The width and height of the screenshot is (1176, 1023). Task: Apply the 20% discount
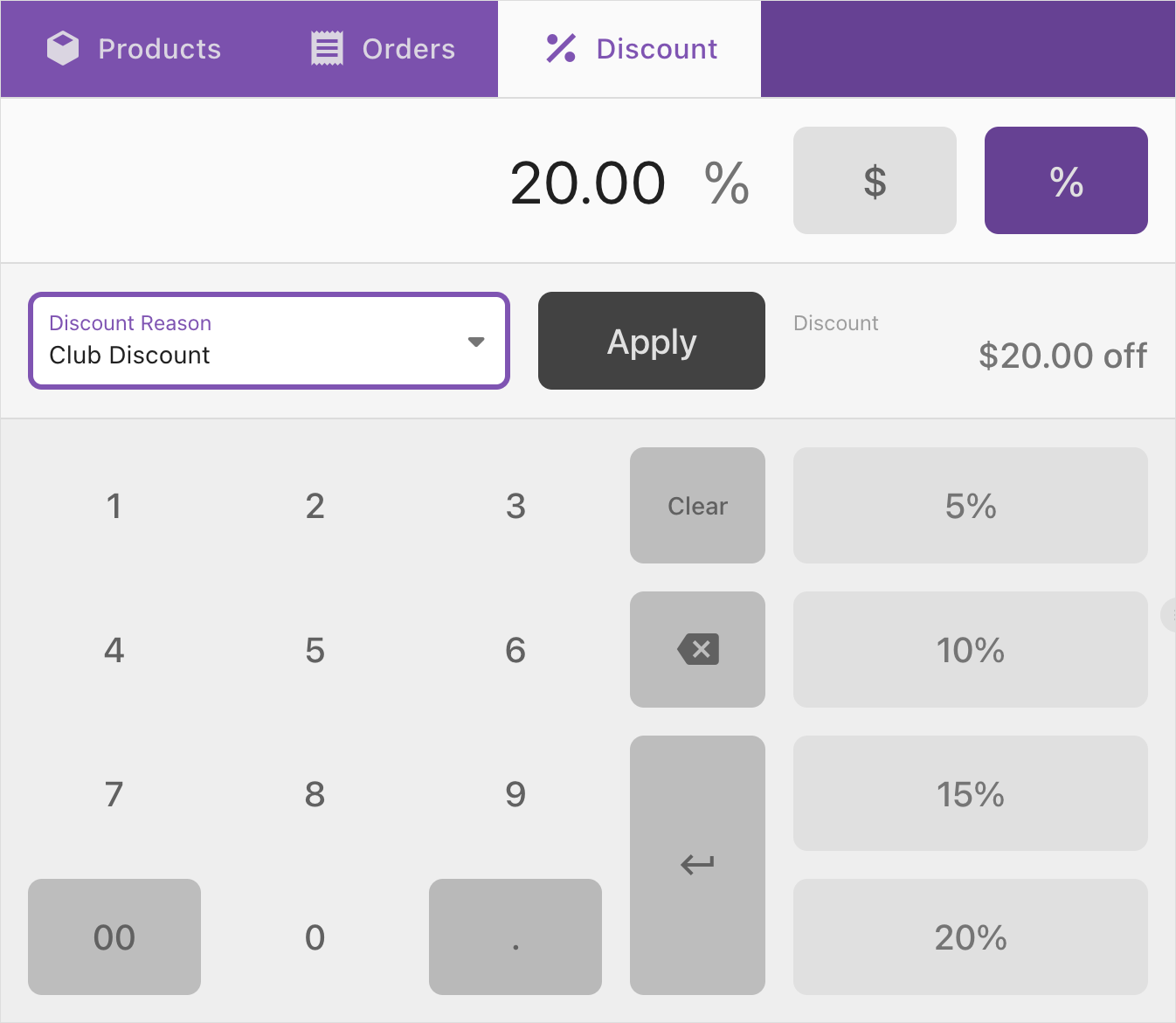(x=651, y=341)
